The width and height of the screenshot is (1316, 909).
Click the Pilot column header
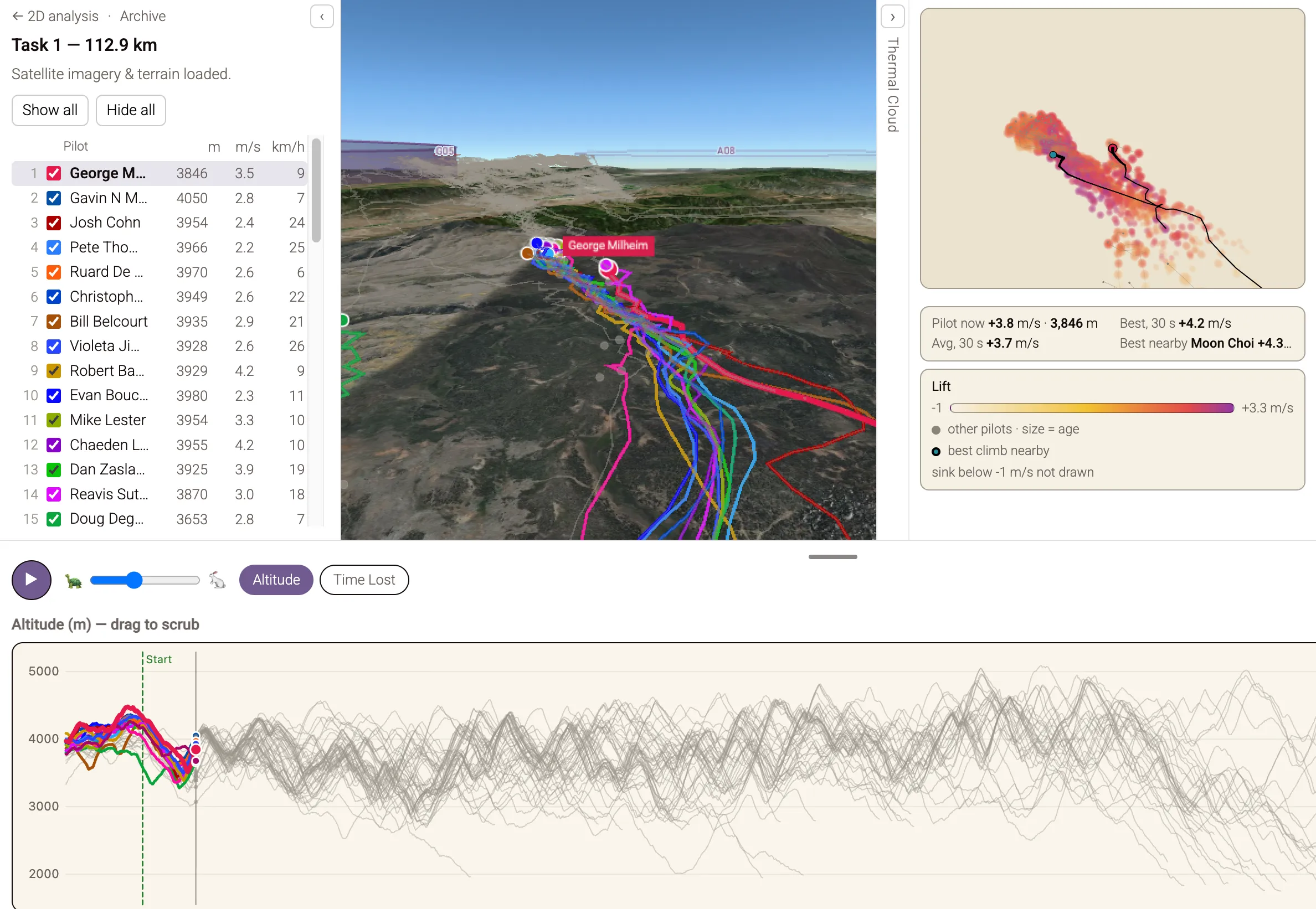tap(76, 146)
